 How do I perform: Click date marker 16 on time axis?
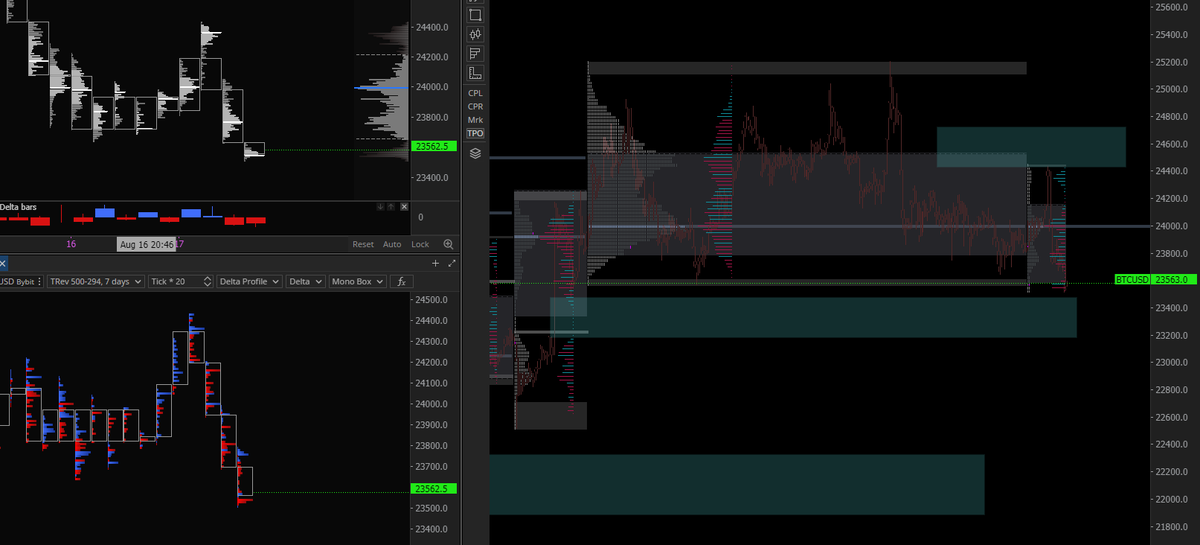[x=71, y=244]
